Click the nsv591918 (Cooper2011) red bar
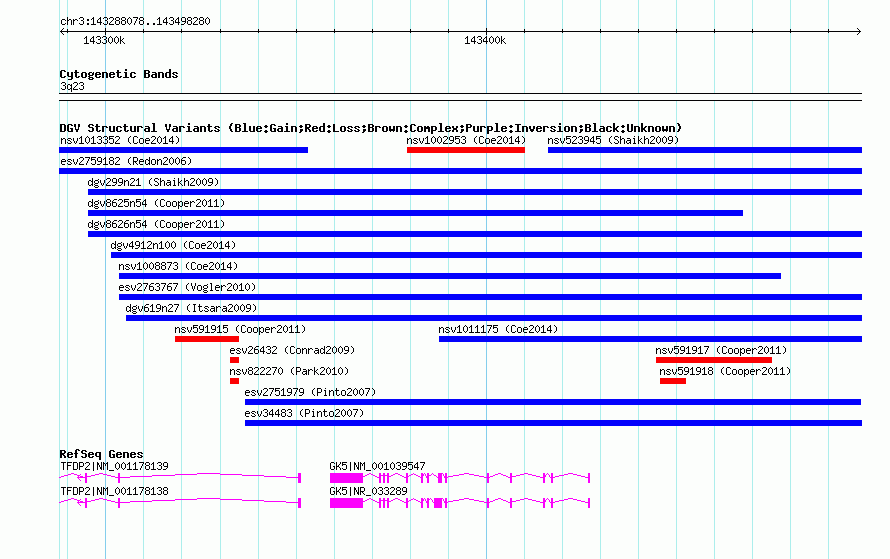Image resolution: width=890 pixels, height=559 pixels. point(673,381)
